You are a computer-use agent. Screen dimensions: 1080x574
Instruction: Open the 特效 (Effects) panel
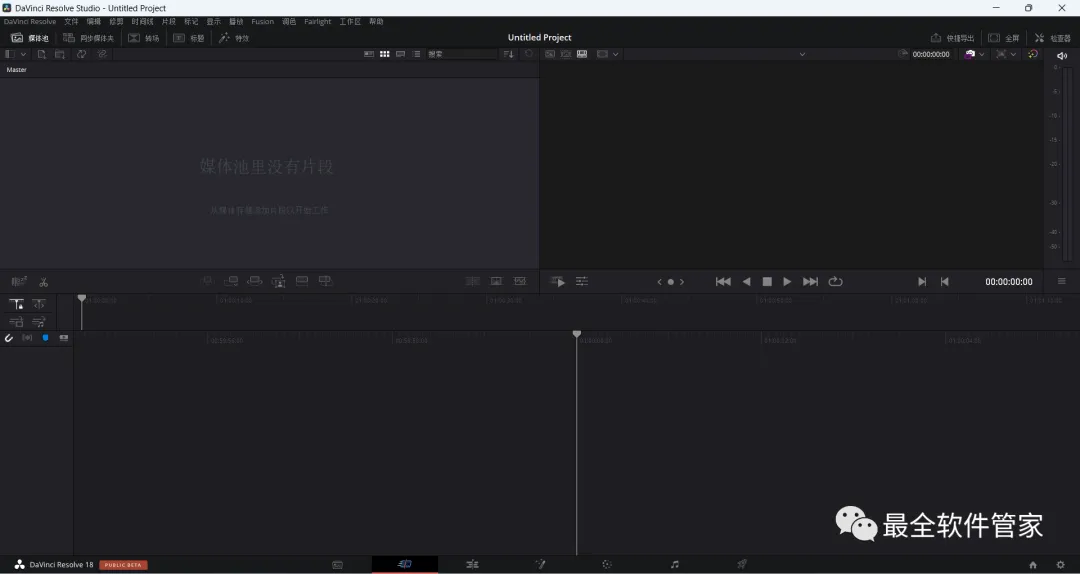pos(234,38)
